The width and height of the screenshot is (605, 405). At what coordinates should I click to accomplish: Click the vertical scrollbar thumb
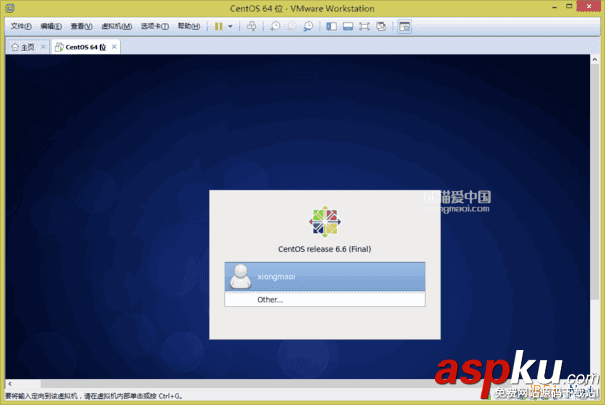(595, 181)
